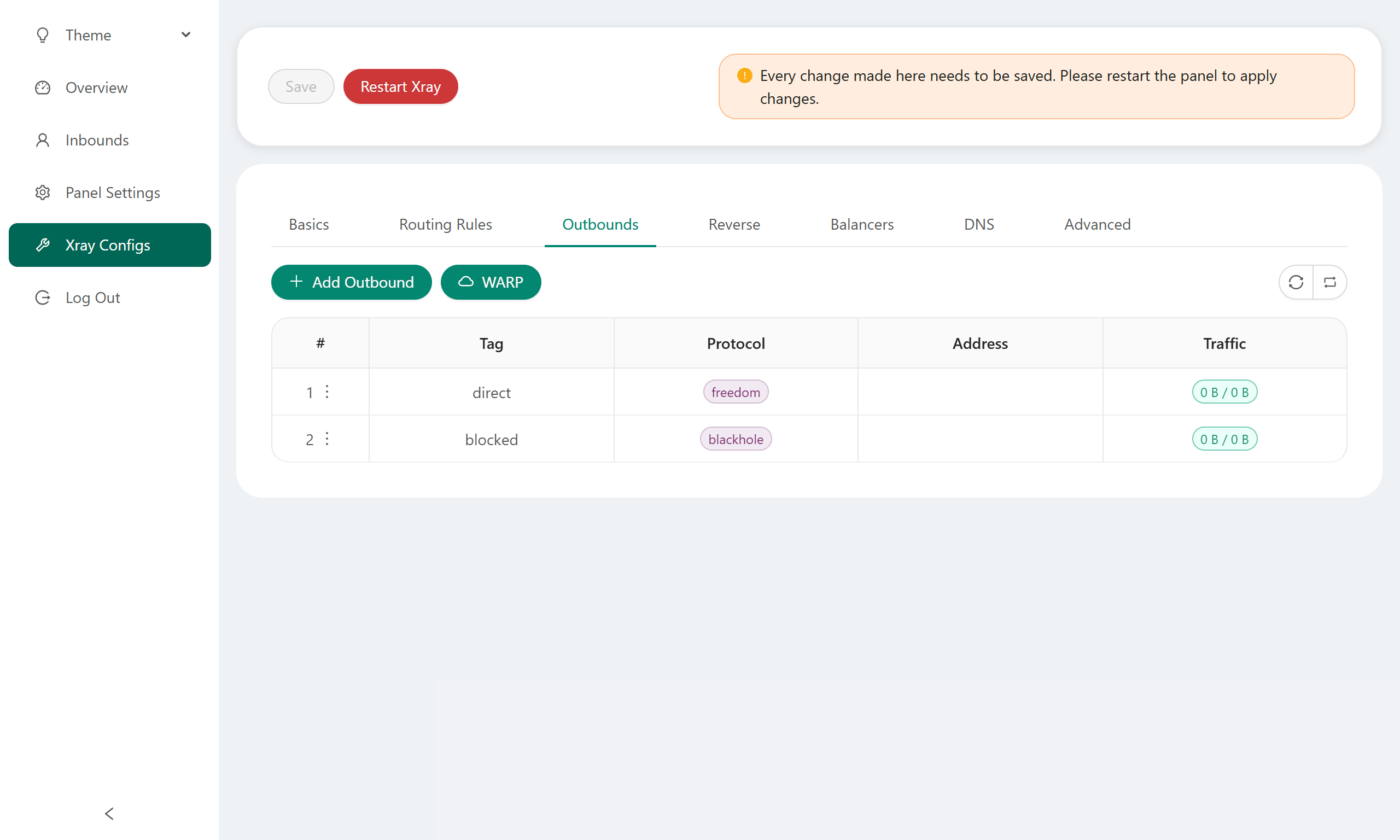Image resolution: width=1400 pixels, height=840 pixels.
Task: Open the three-dot menu for blocked outbound
Action: pos(327,439)
